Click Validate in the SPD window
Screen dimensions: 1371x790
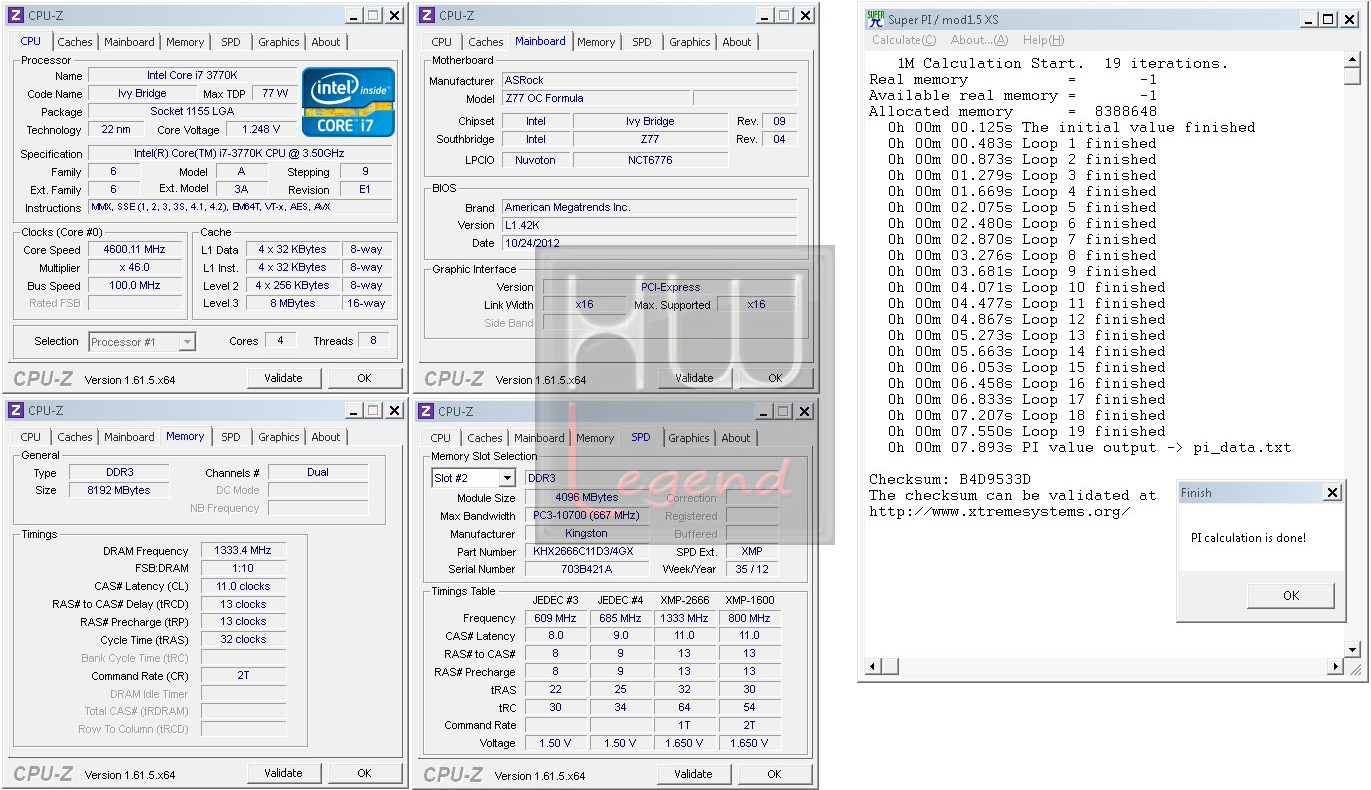pyautogui.click(x=693, y=774)
